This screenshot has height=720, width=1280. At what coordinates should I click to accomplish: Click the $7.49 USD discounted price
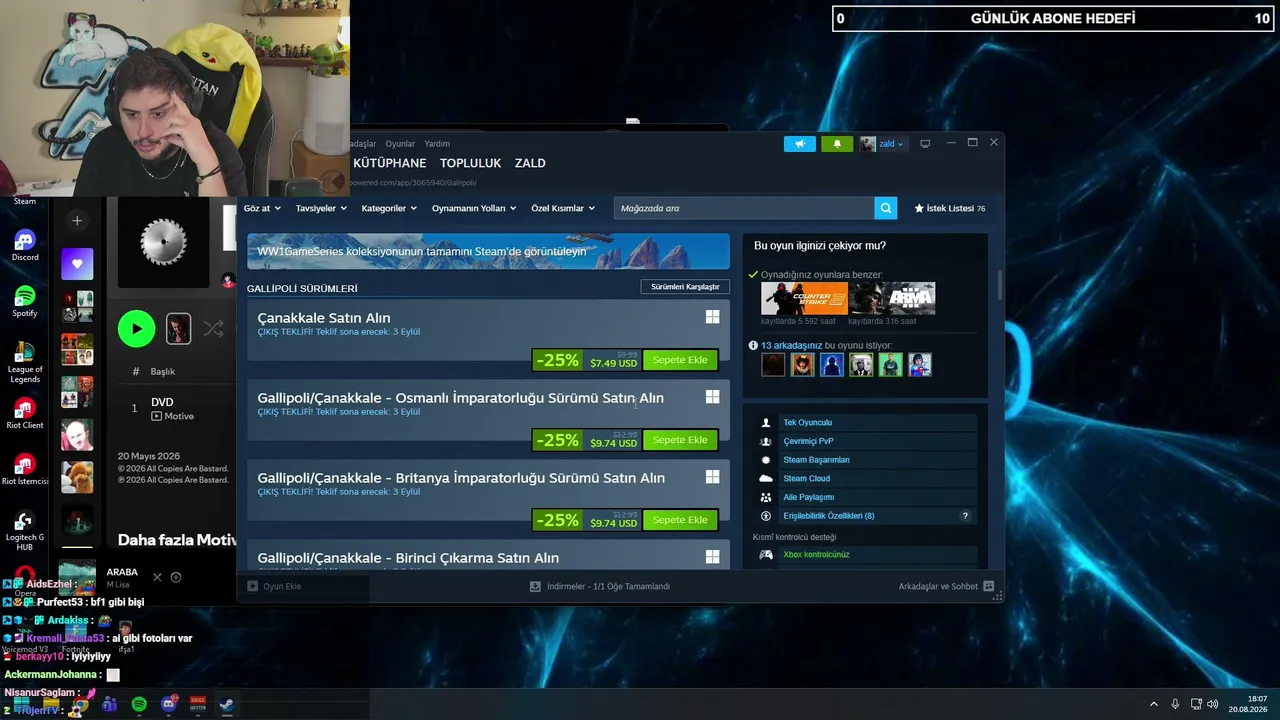click(613, 363)
